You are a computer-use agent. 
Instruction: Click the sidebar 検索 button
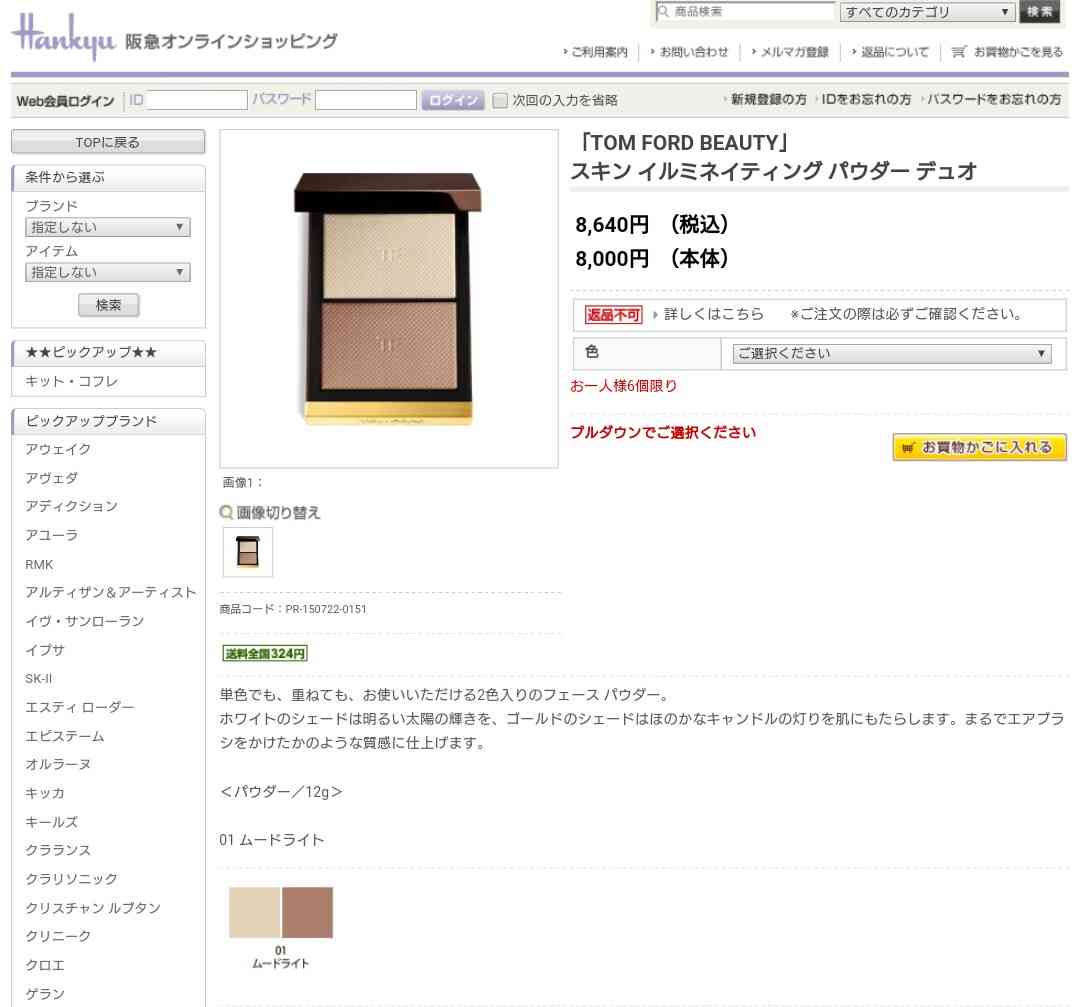[x=108, y=305]
